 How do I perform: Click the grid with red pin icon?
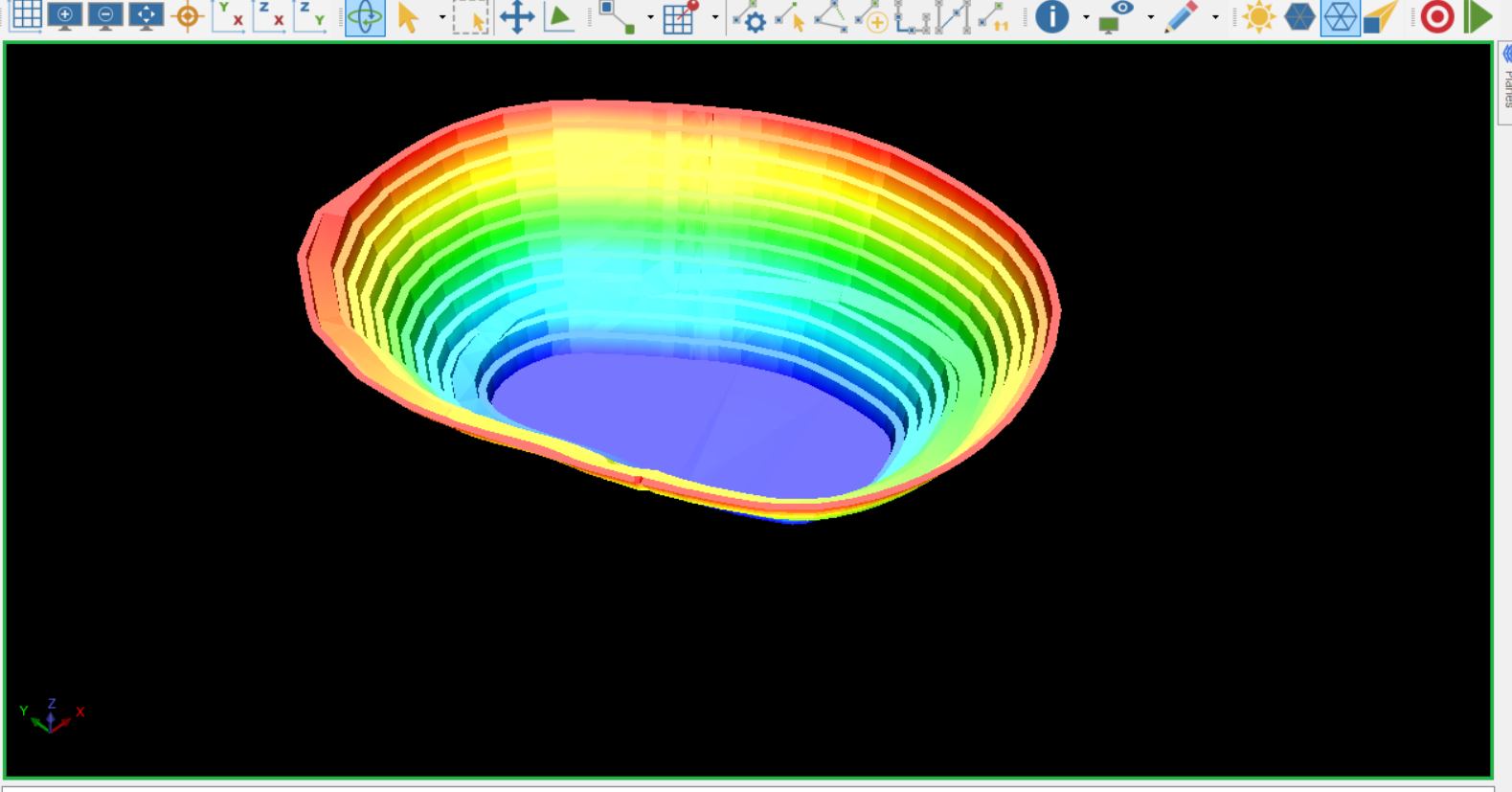pyautogui.click(x=681, y=17)
